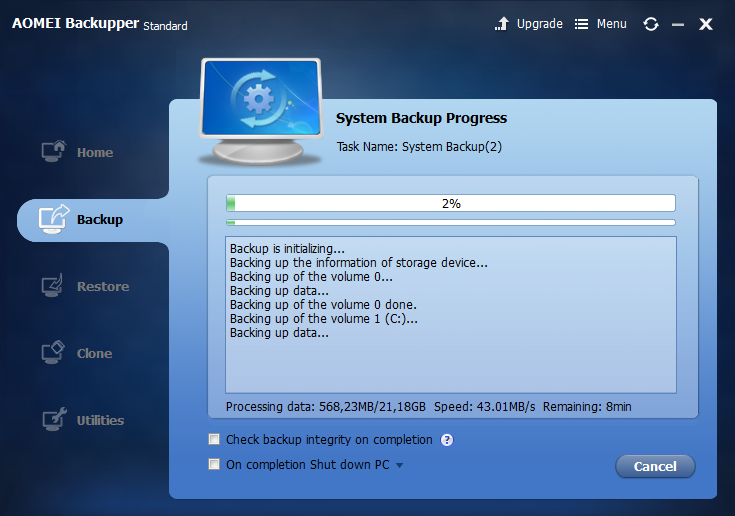Minimize the AOMEI Backupper window
This screenshot has width=735, height=516.
[678, 24]
